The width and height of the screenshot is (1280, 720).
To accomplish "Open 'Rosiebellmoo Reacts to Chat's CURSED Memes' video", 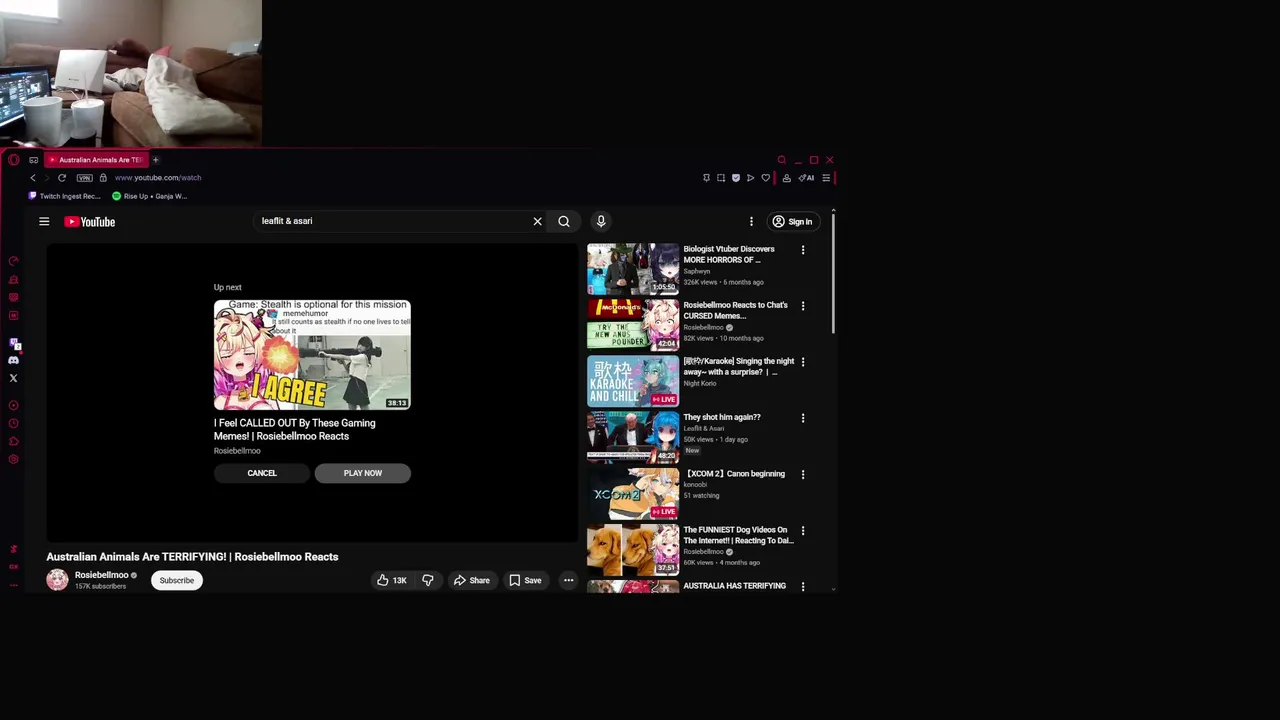I will 735,310.
